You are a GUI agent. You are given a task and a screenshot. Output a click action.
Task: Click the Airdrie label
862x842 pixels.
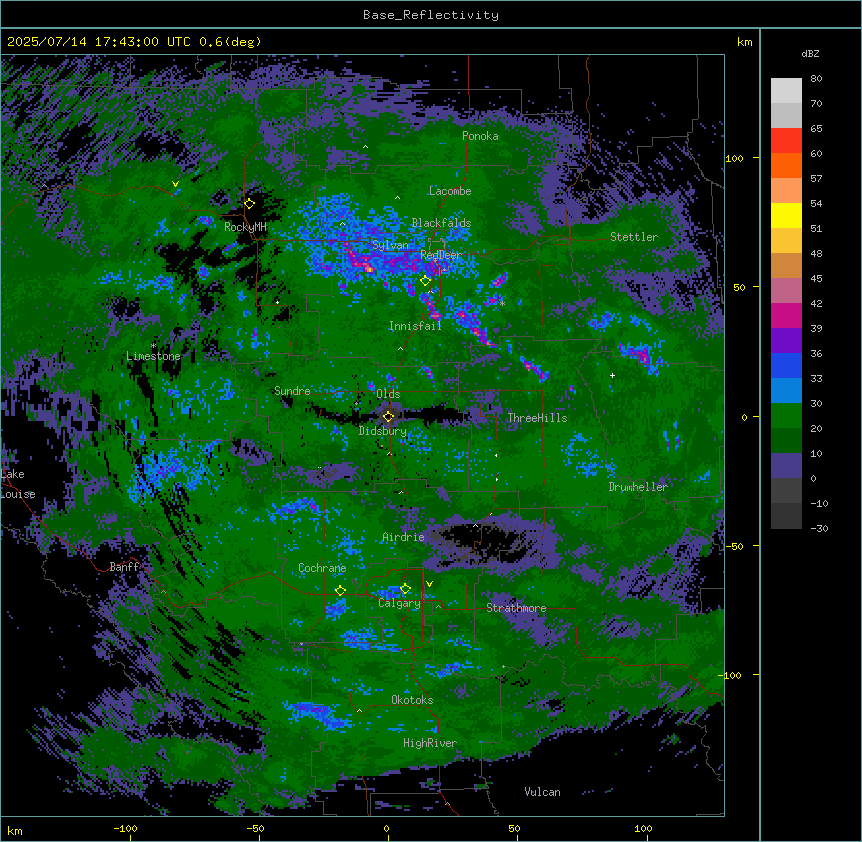click(403, 537)
